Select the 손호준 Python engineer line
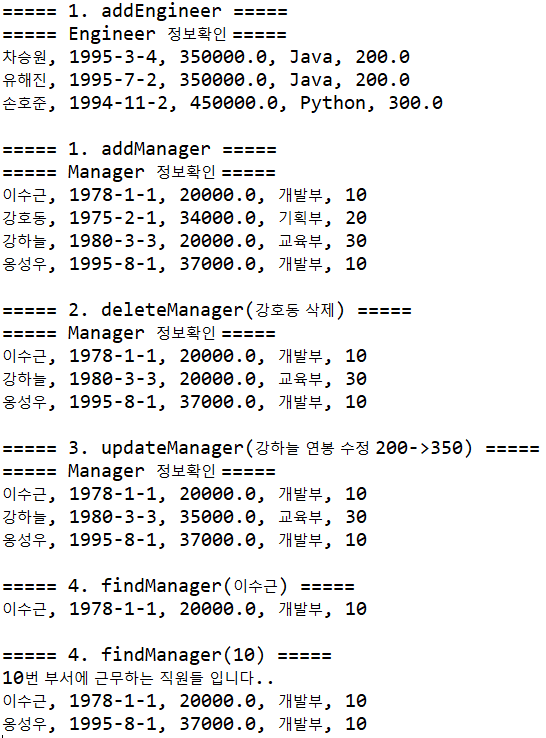Viewport: 546px width, 738px height. pos(223,103)
